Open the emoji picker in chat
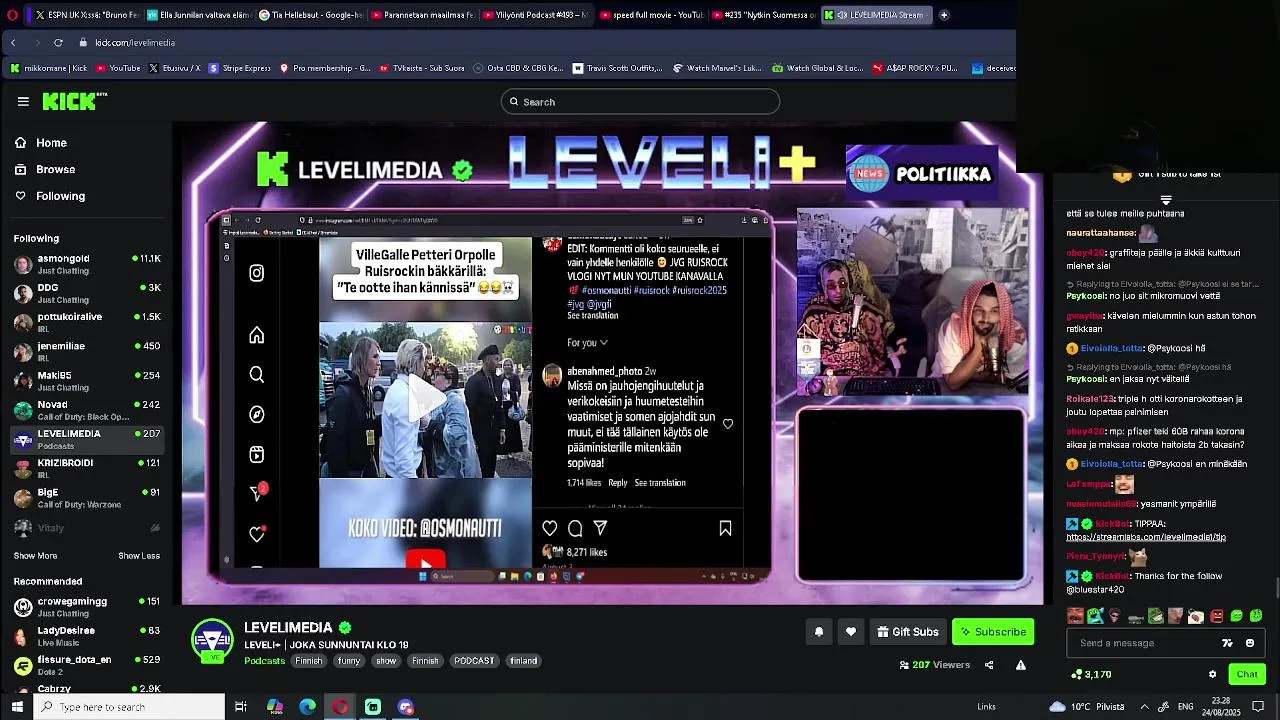 (x=1250, y=643)
